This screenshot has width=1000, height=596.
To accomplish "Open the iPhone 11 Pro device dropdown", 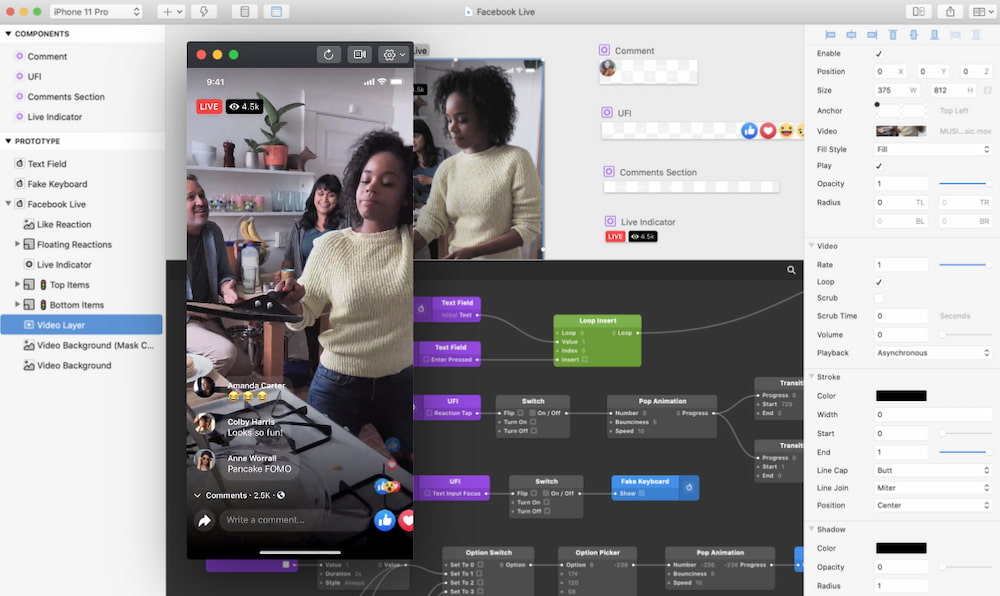I will (96, 12).
